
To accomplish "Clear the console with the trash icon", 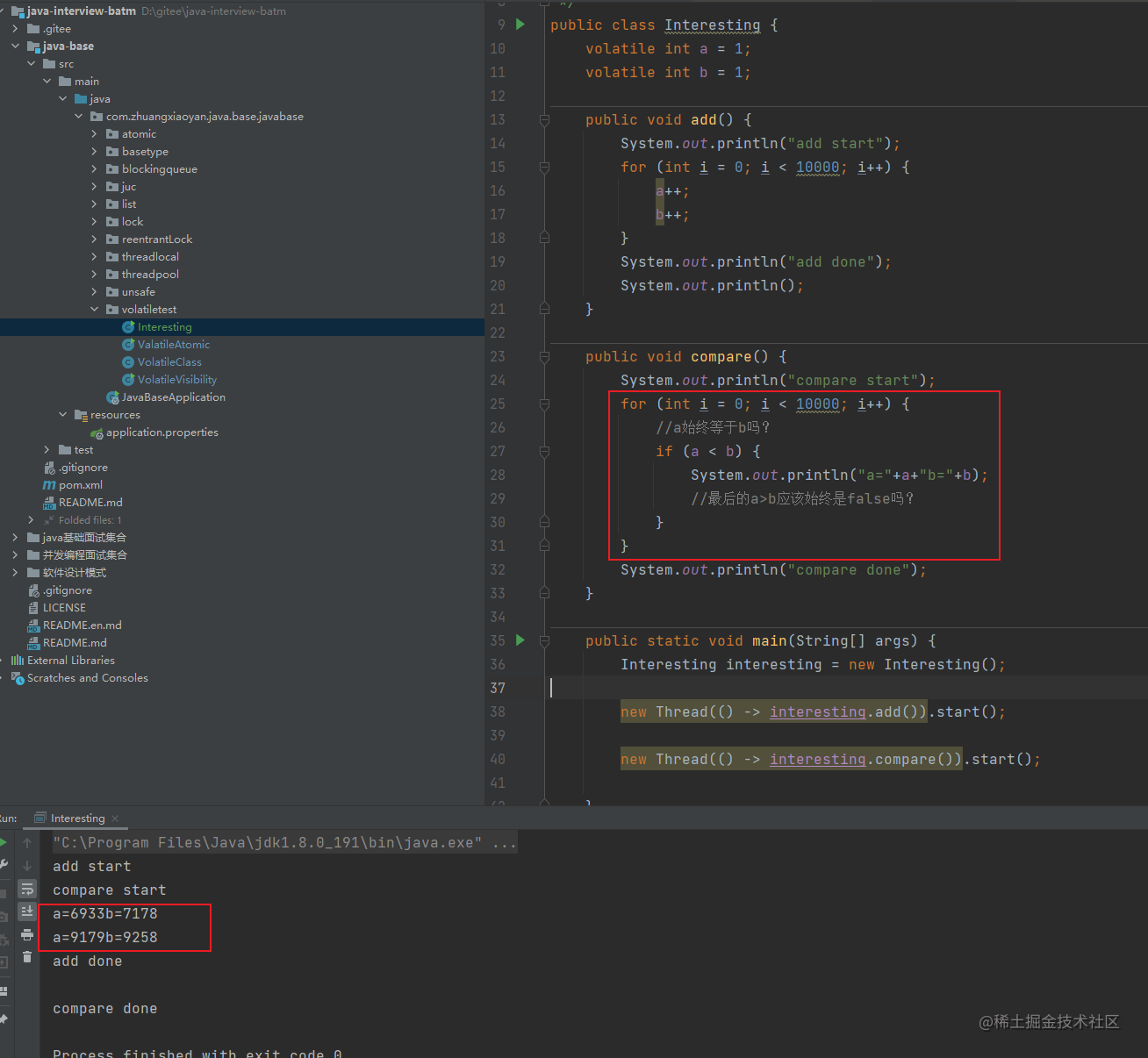I will pyautogui.click(x=27, y=957).
